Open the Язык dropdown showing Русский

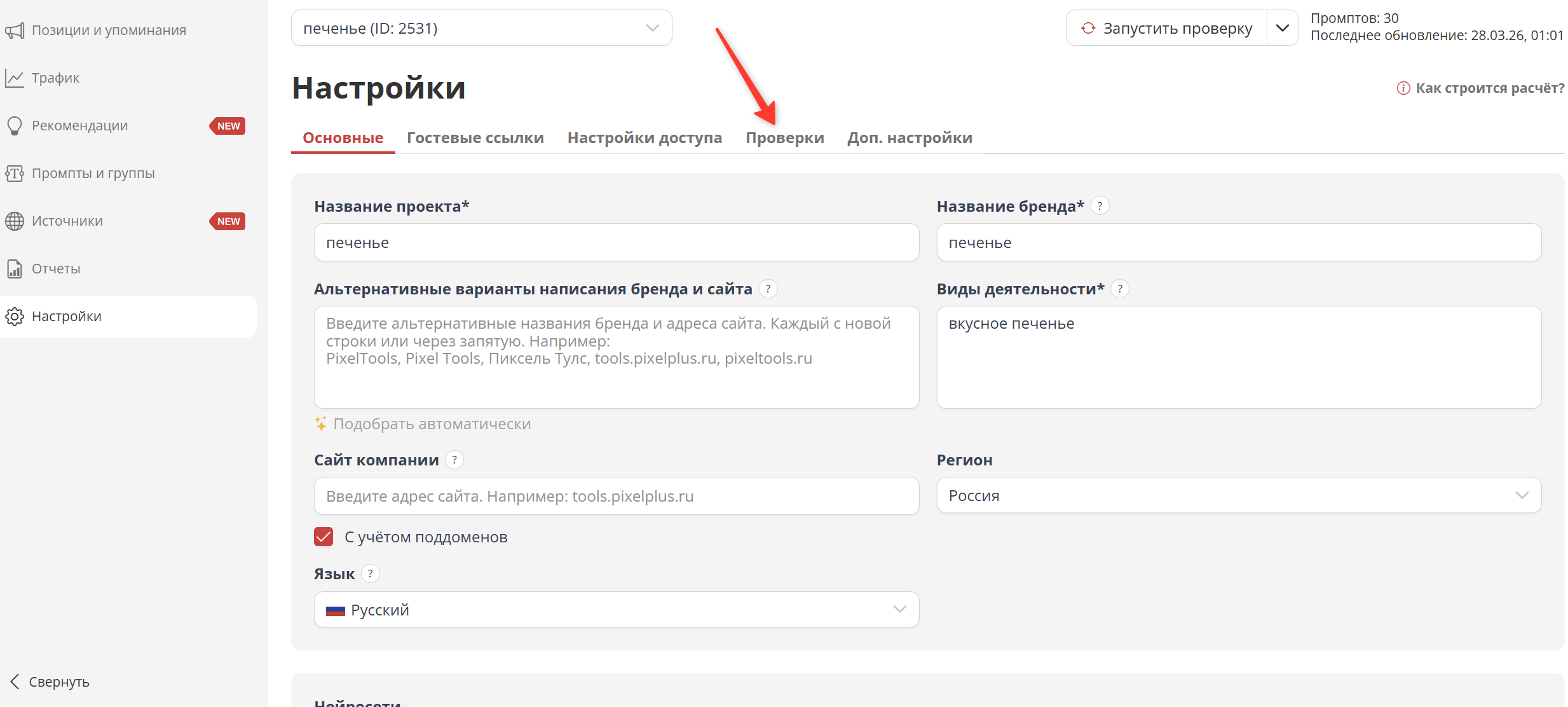click(616, 610)
